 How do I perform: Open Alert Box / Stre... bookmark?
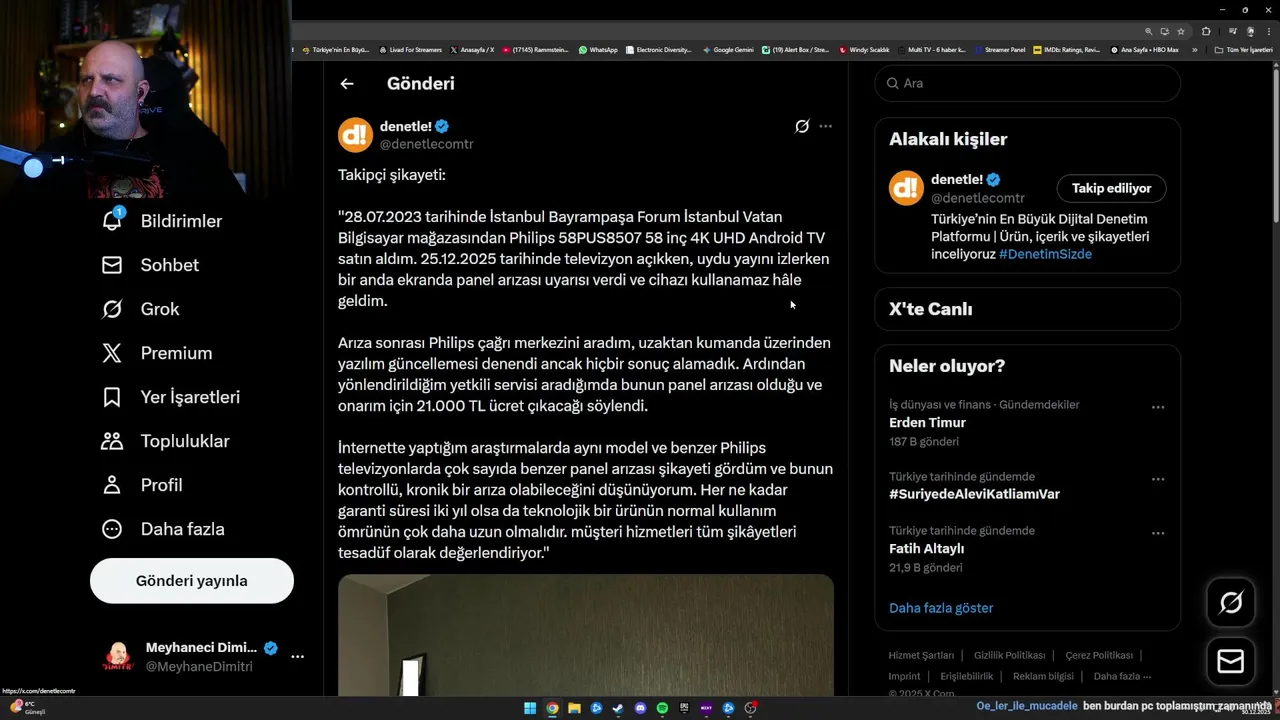click(795, 49)
